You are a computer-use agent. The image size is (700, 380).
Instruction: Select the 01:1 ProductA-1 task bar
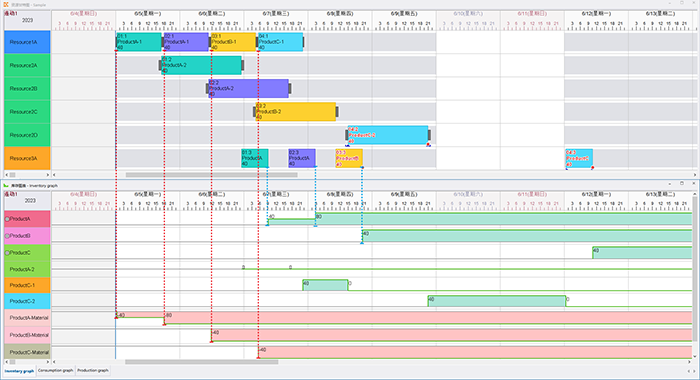point(139,42)
